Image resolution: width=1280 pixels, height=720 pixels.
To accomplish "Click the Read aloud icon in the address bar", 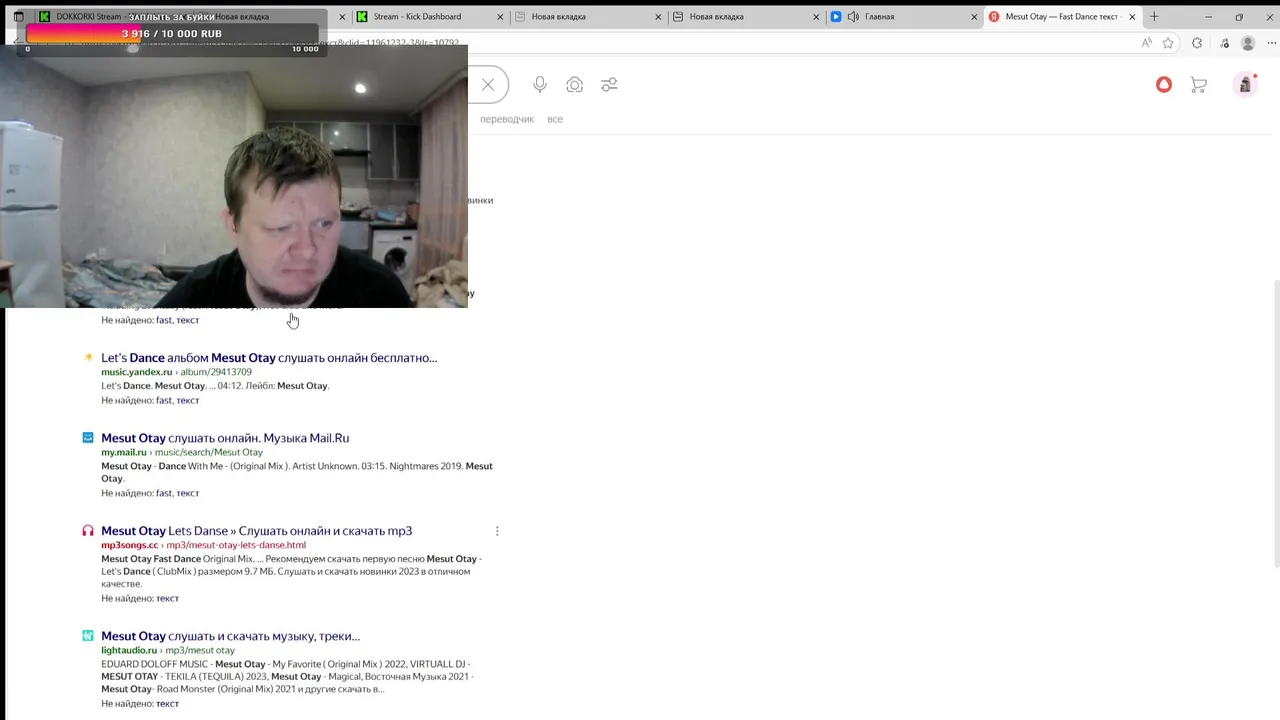I will (1146, 43).
